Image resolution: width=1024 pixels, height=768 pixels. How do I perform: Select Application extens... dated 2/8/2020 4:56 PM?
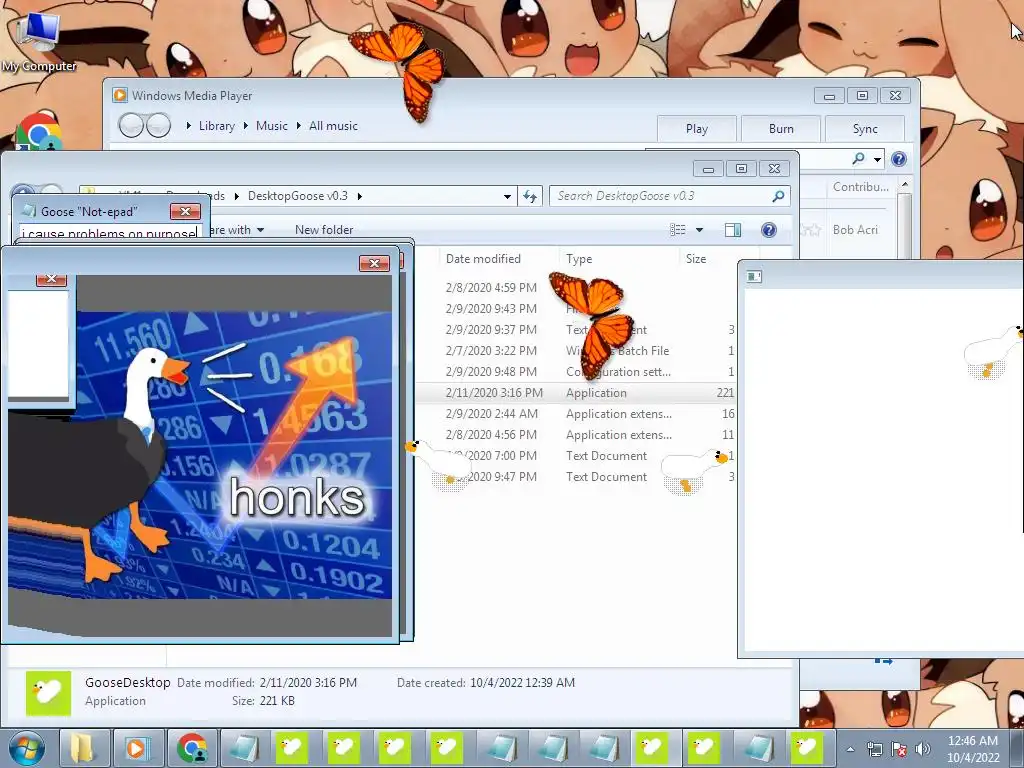pyautogui.click(x=575, y=434)
